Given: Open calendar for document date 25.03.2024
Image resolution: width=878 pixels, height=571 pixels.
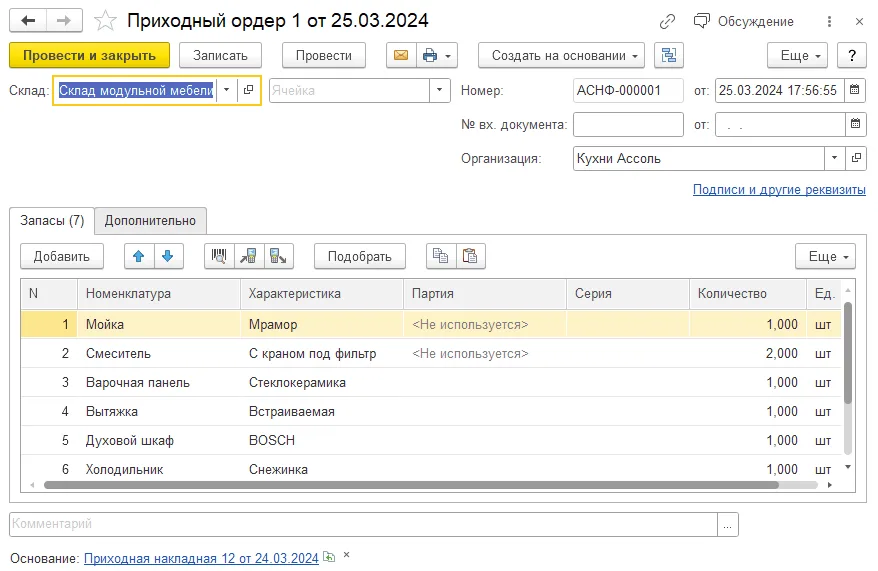Looking at the screenshot, I should point(854,90).
